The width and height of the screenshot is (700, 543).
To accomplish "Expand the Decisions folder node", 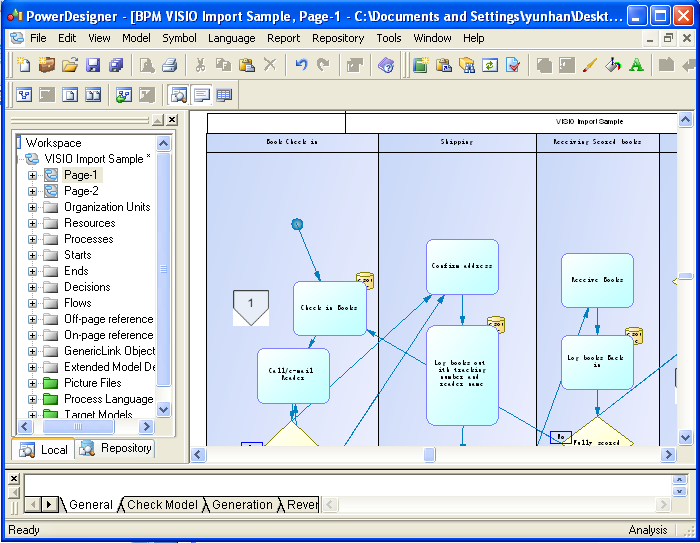I will click(32, 287).
